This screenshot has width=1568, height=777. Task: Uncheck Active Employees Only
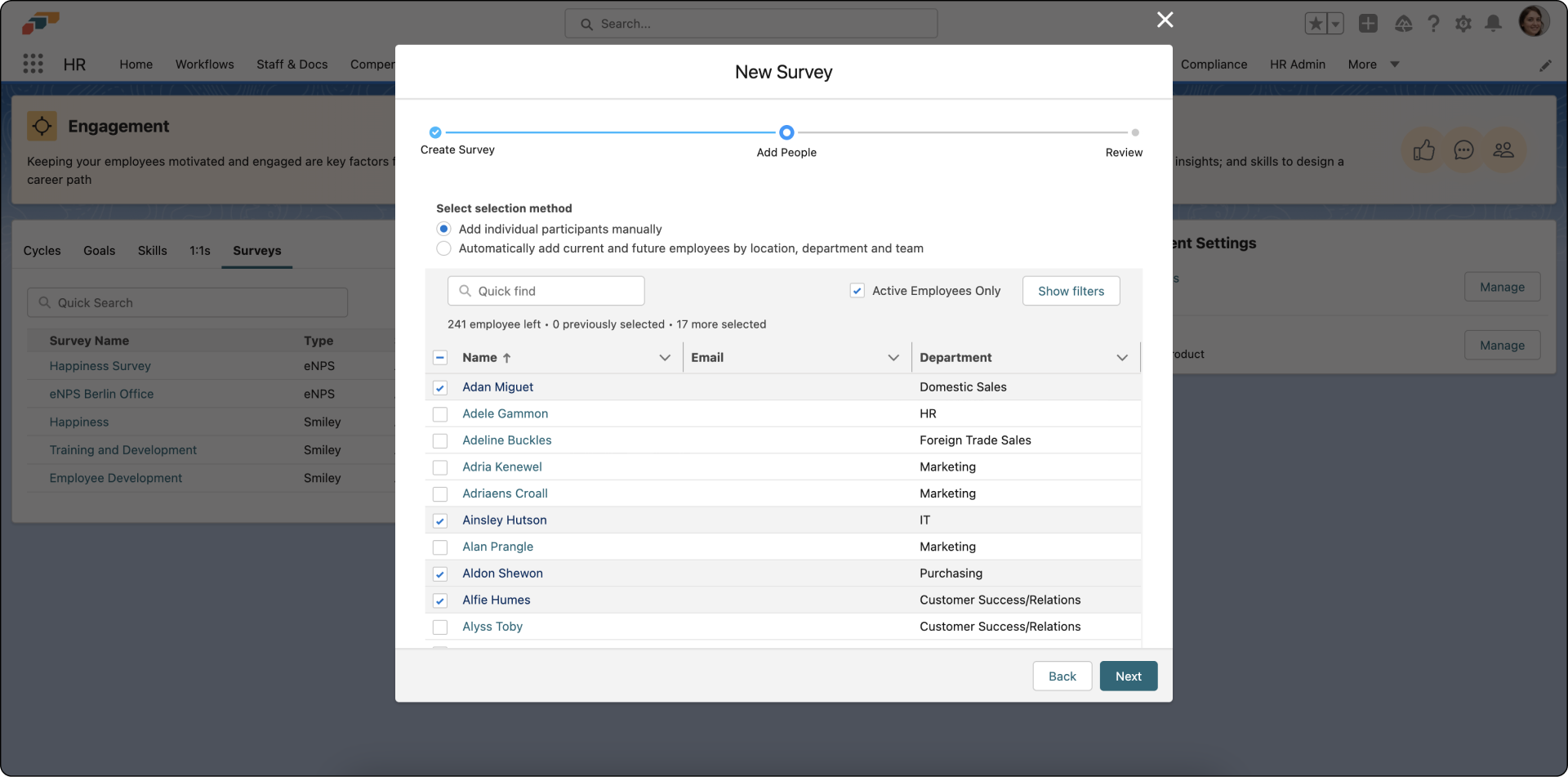tap(857, 291)
